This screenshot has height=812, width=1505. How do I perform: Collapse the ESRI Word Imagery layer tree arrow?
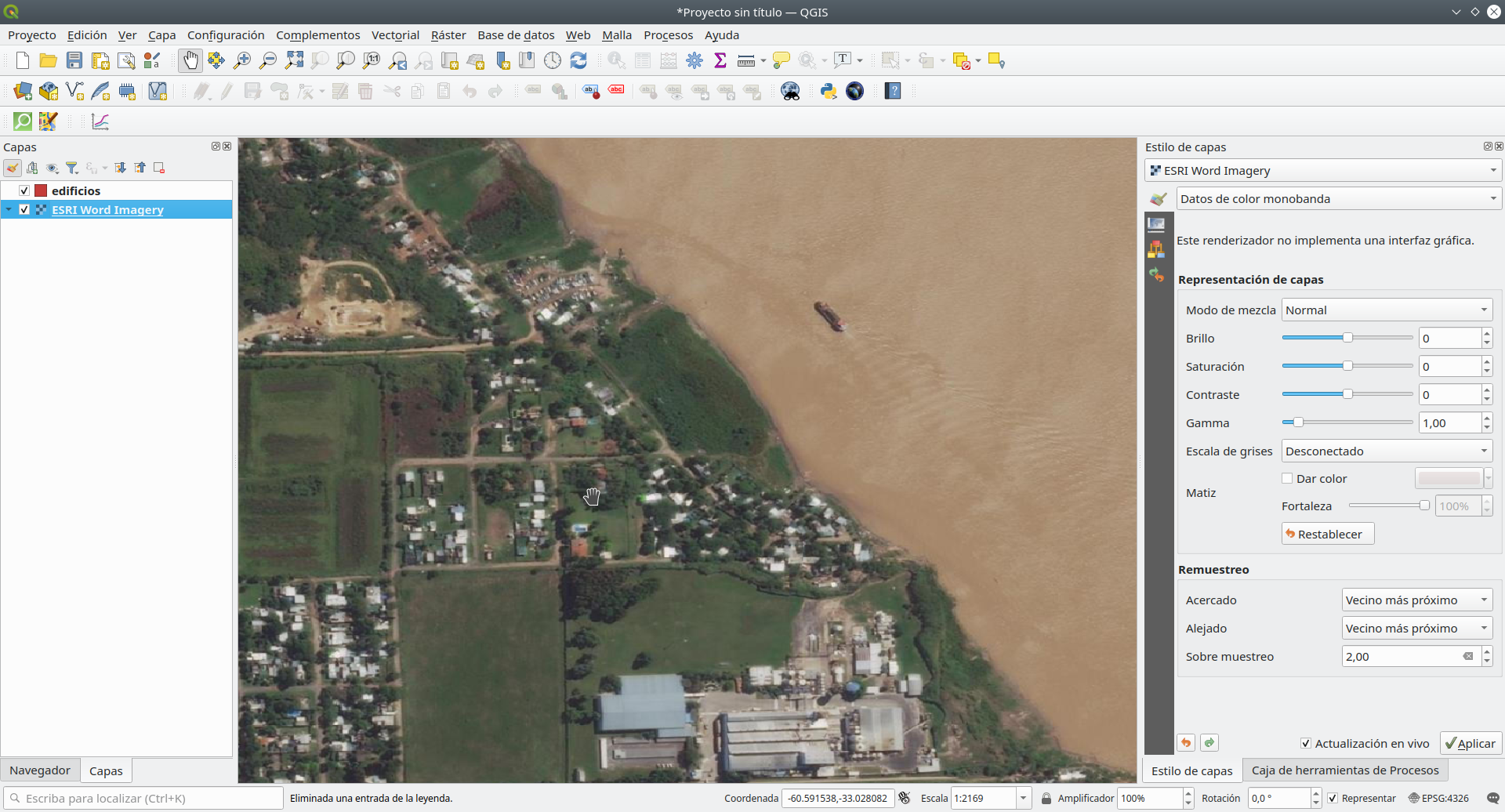pyautogui.click(x=9, y=209)
